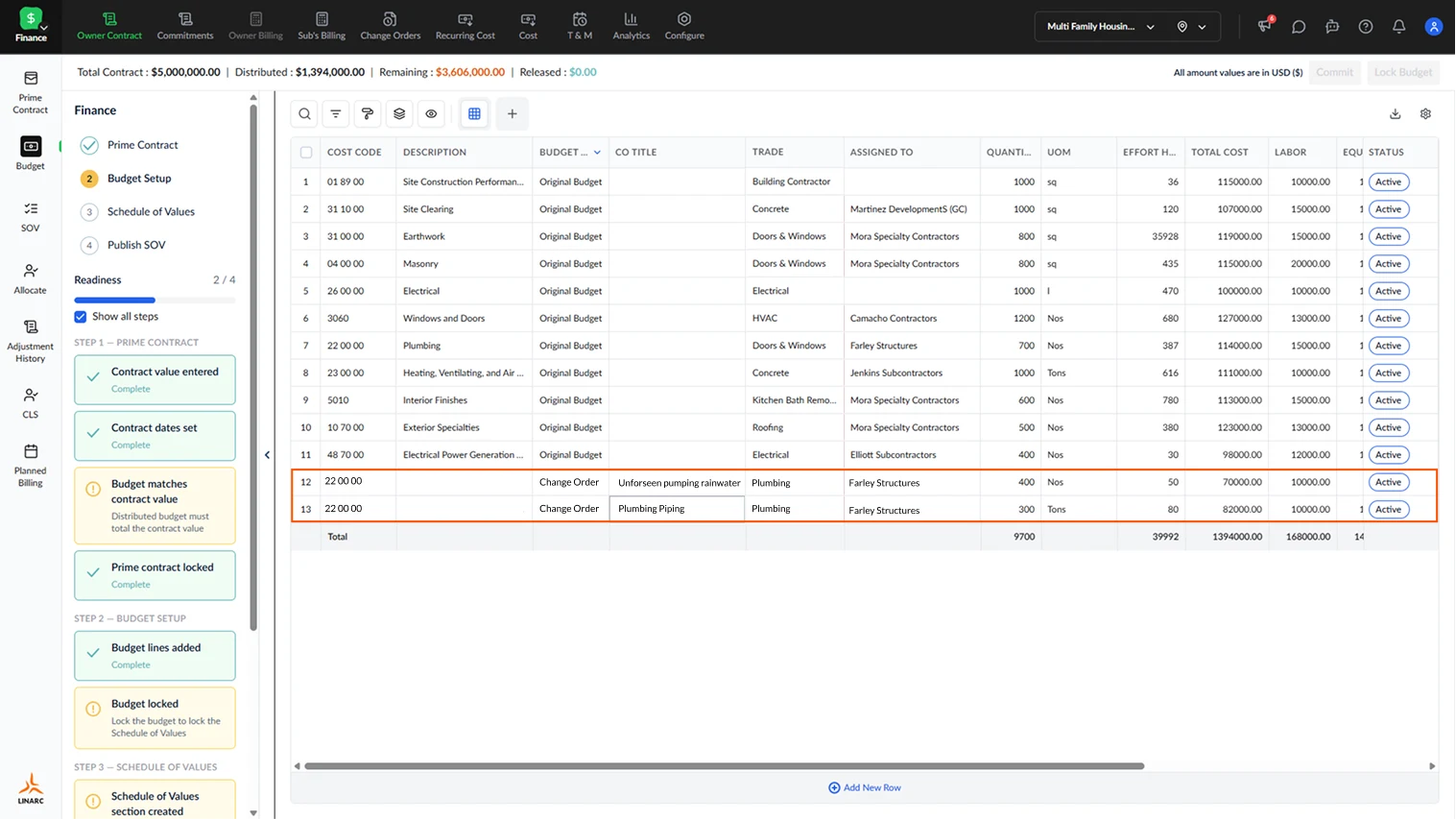Select the grid view icon
The height and width of the screenshot is (819, 1456).
(x=474, y=113)
